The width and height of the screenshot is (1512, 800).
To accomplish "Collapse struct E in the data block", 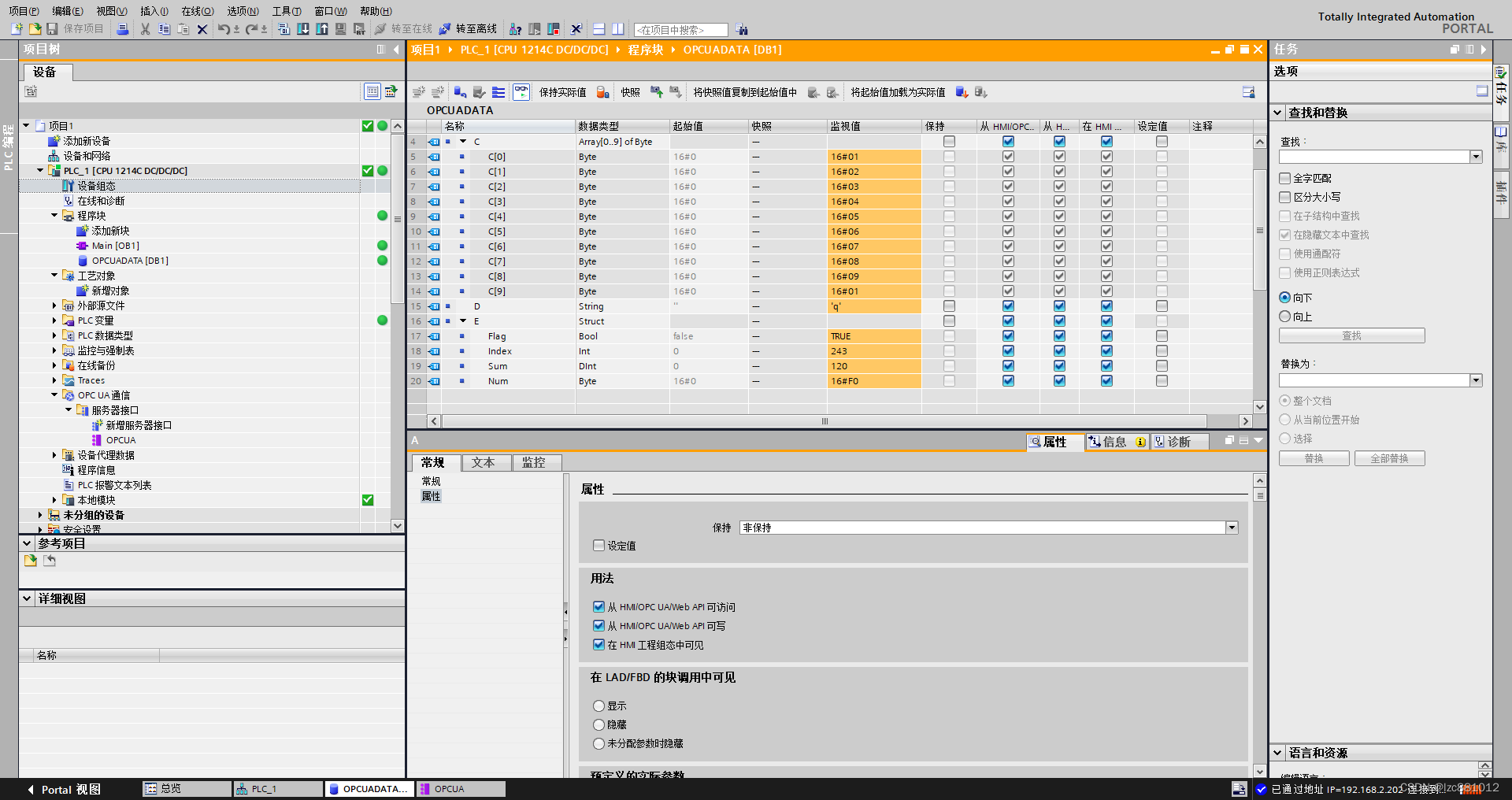I will click(463, 321).
